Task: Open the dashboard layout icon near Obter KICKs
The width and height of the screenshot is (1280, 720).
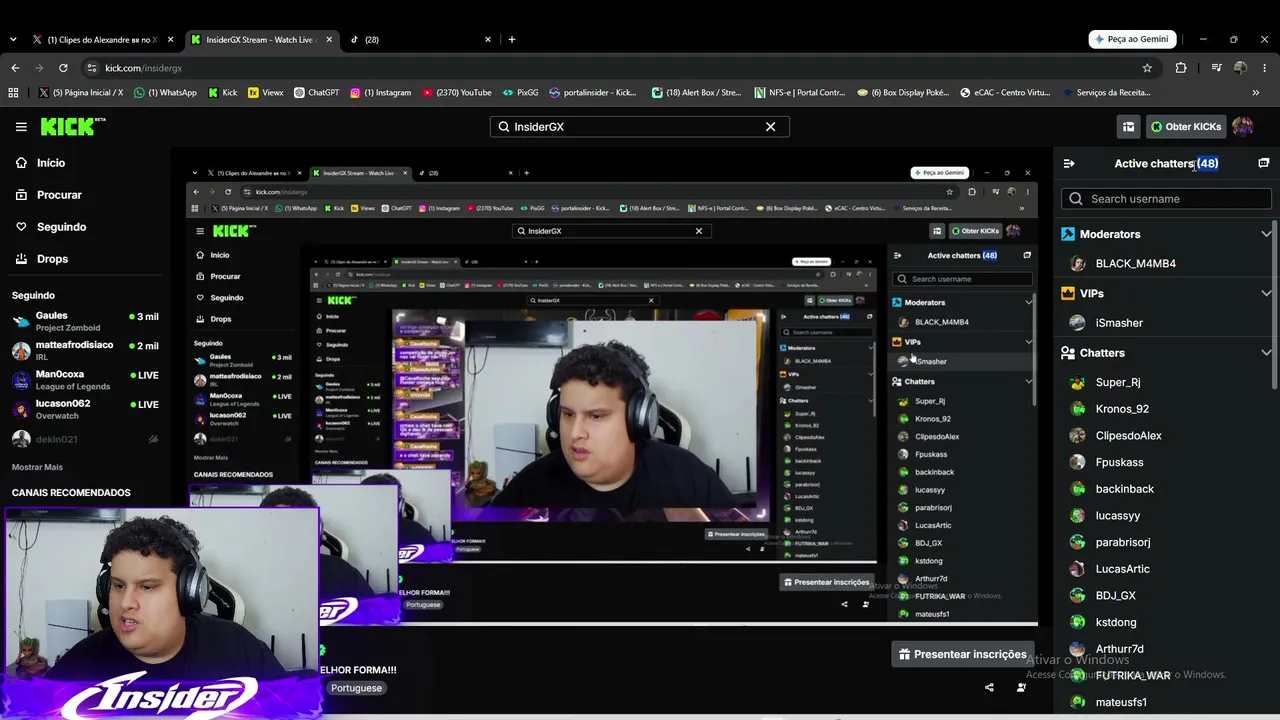Action: tap(1128, 127)
